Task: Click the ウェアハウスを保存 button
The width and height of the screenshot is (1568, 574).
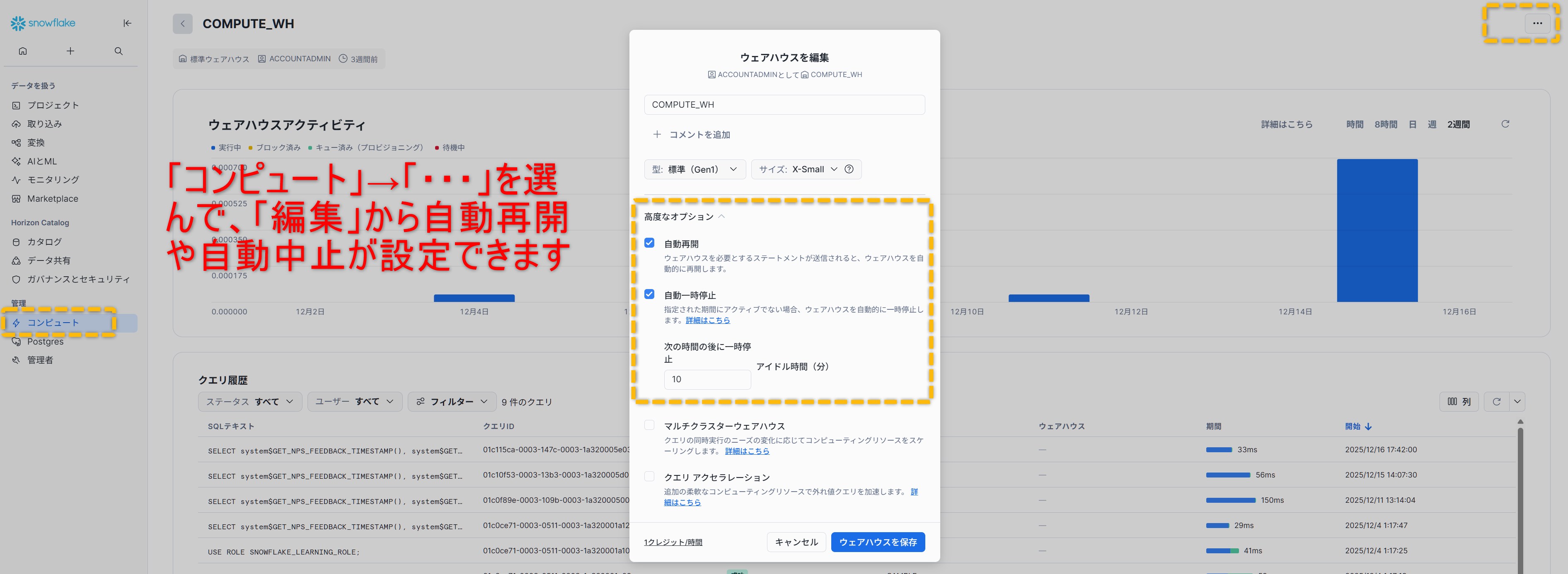Action: point(878,542)
